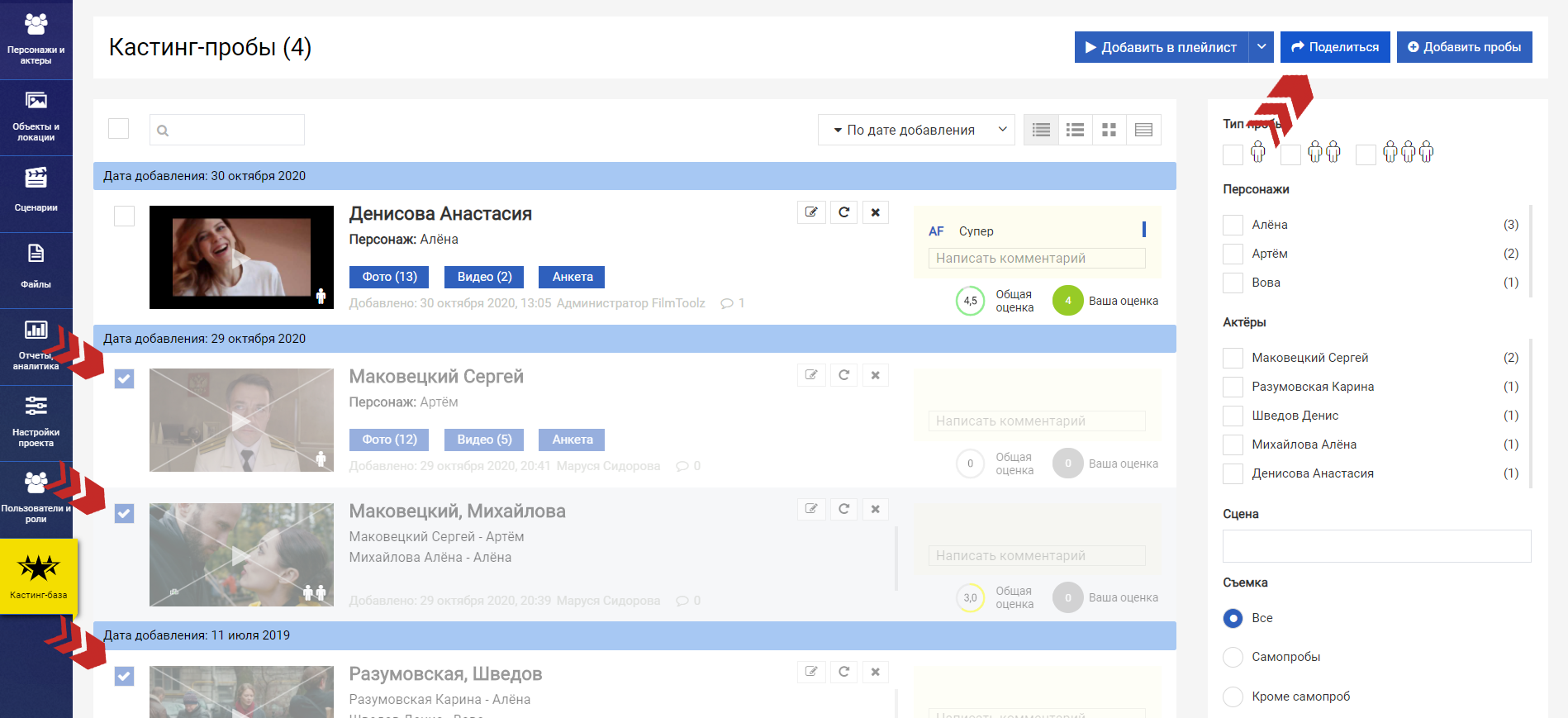Viewport: 1568px width, 718px height.
Task: Open Персонажи и актеры sidebar section
Action: click(x=36, y=39)
